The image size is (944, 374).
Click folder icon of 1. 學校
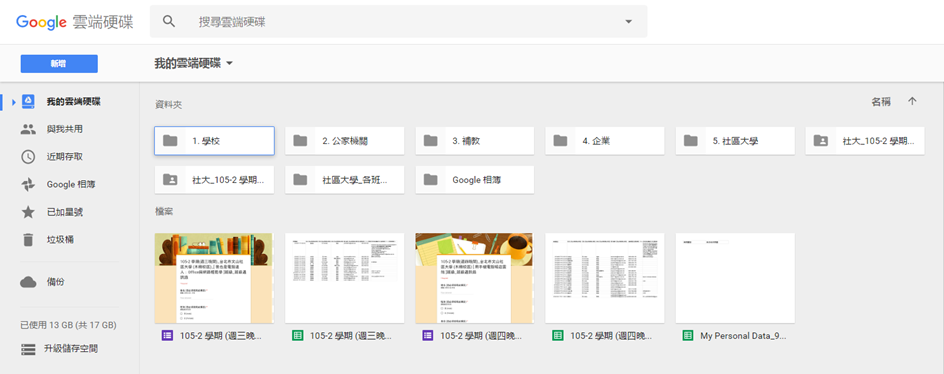[x=170, y=141]
